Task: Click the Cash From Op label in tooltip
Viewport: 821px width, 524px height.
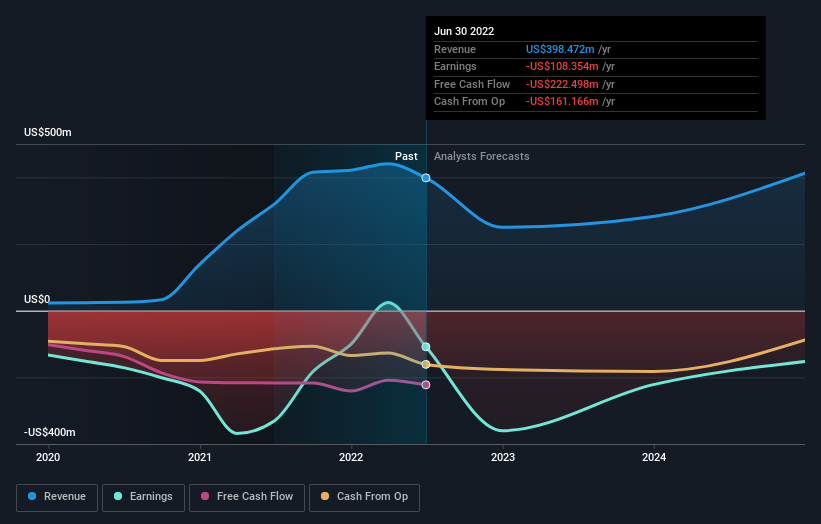Action: click(x=469, y=102)
